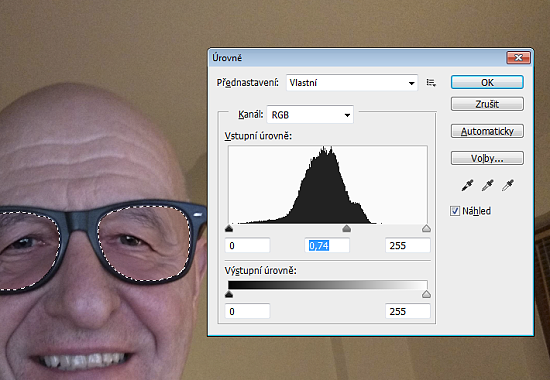Click the levels histogram graph

[328, 185]
